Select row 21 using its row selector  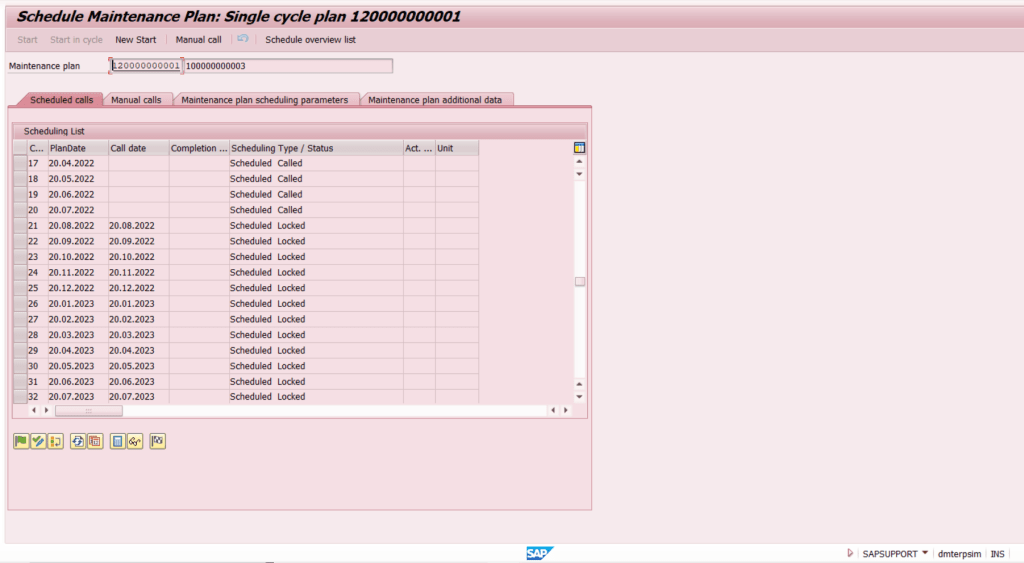pos(20,226)
